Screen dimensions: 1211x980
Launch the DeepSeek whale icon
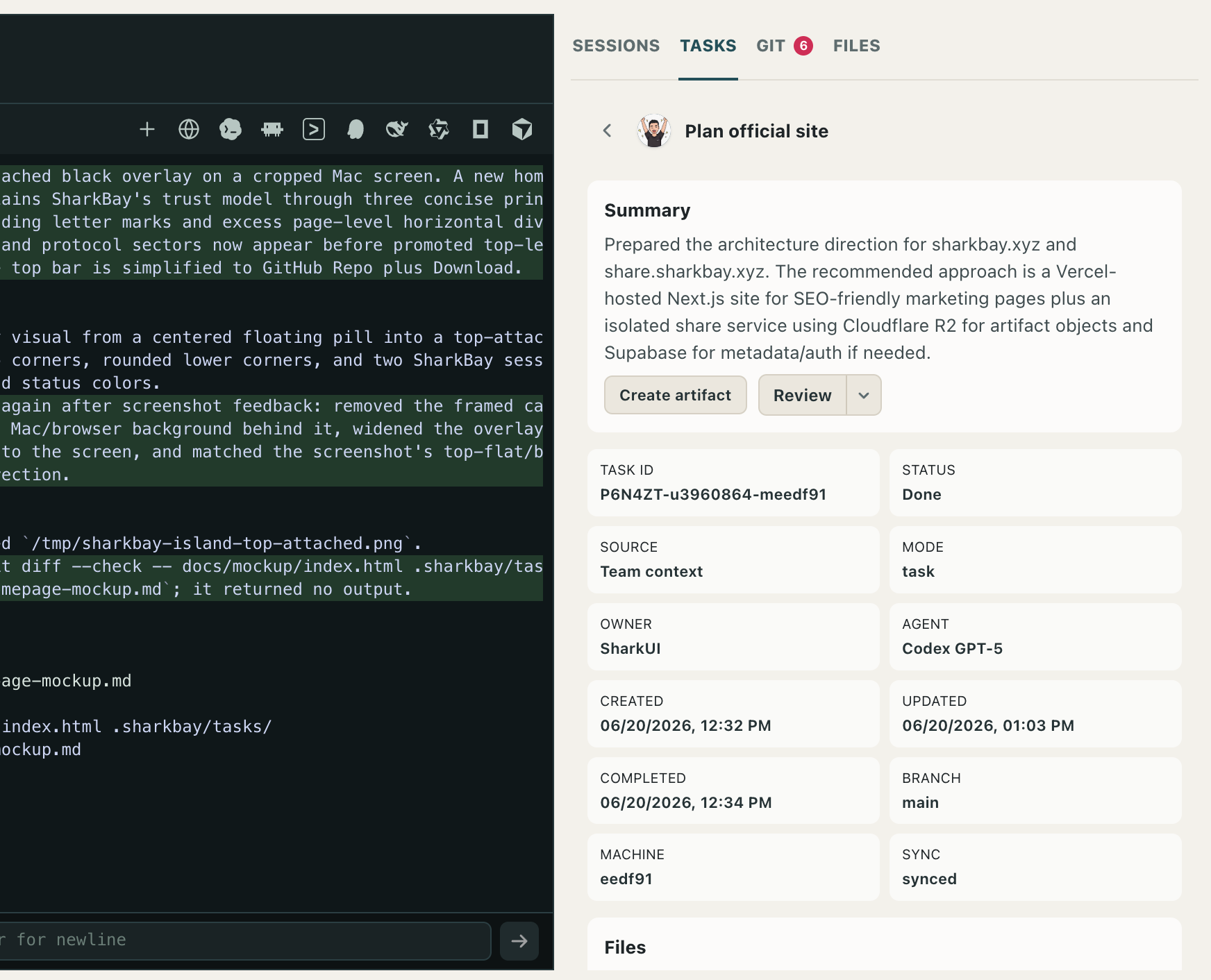pos(397,129)
